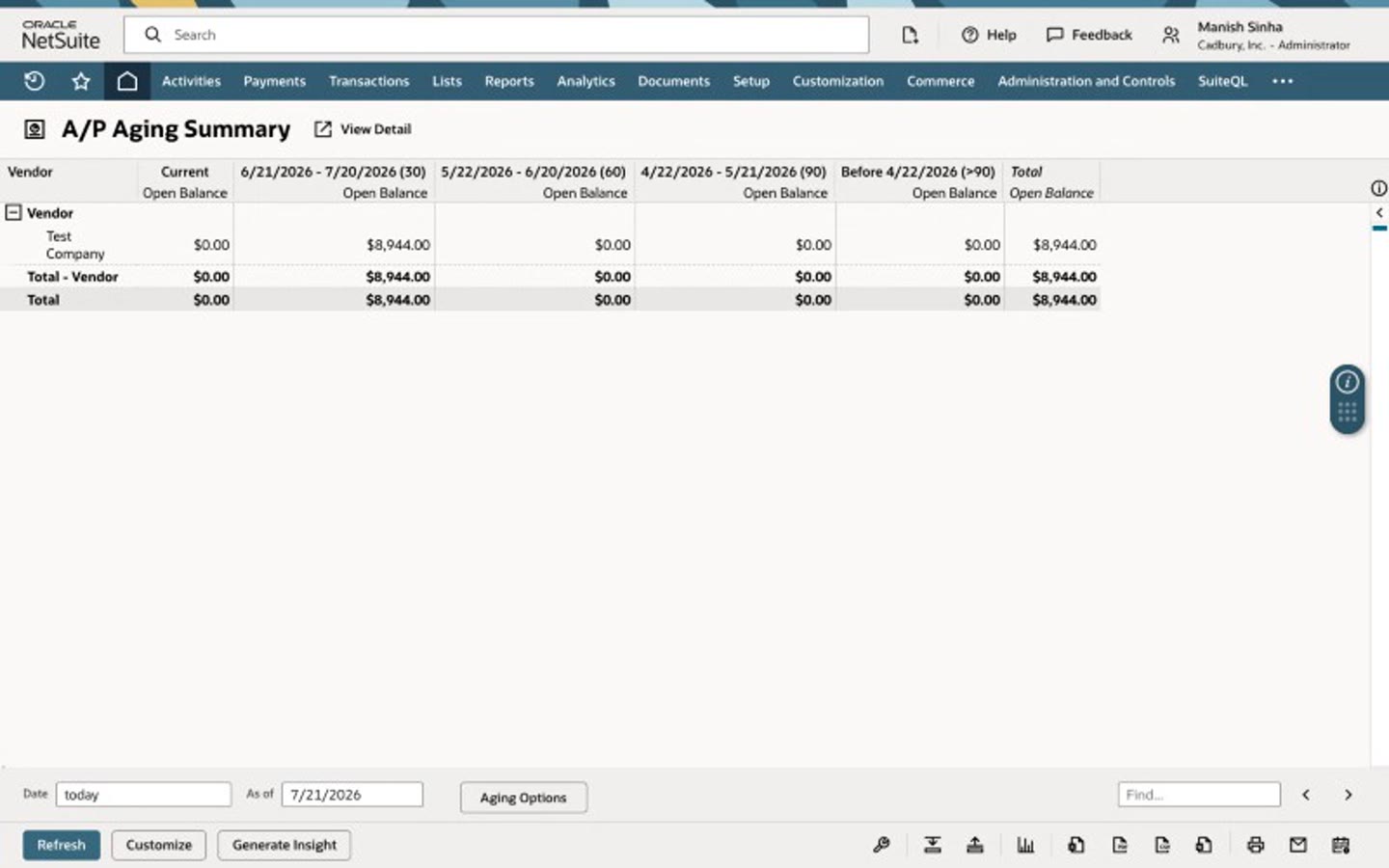This screenshot has height=868, width=1389.
Task: Open the bar chart graph icon
Action: tap(1025, 845)
